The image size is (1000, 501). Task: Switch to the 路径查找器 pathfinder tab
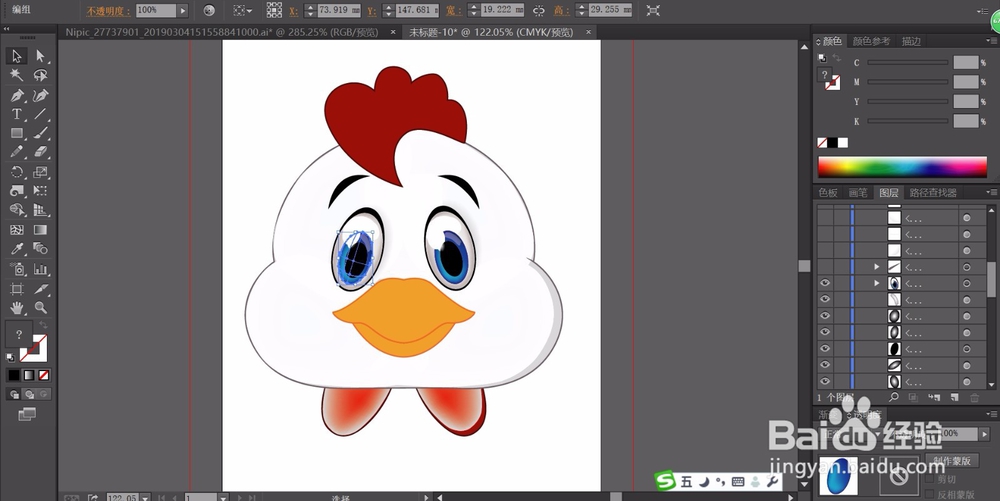pyautogui.click(x=933, y=192)
